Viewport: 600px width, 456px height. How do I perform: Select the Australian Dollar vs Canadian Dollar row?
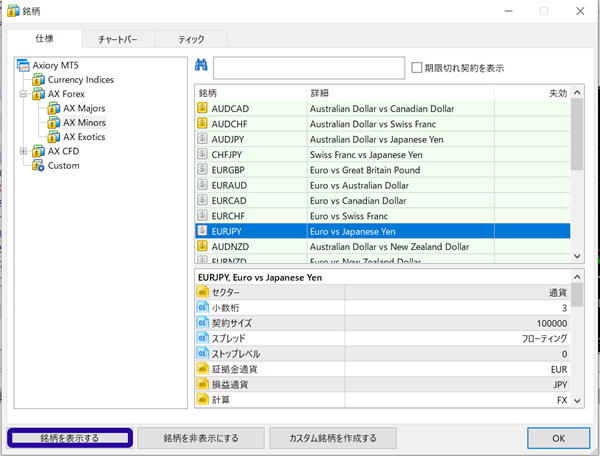tap(383, 108)
